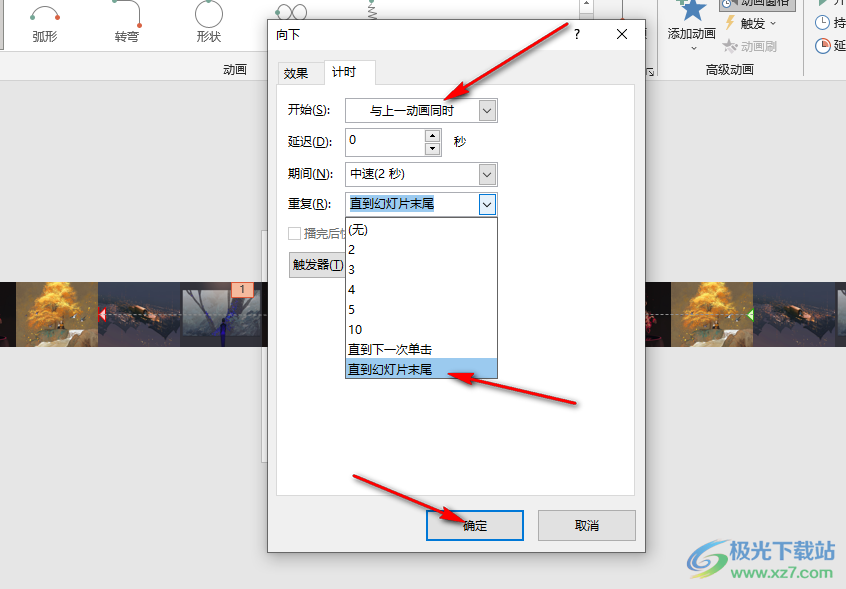Decrease the 延迟 value with down arrow
This screenshot has width=846, height=589.
pyautogui.click(x=433, y=148)
